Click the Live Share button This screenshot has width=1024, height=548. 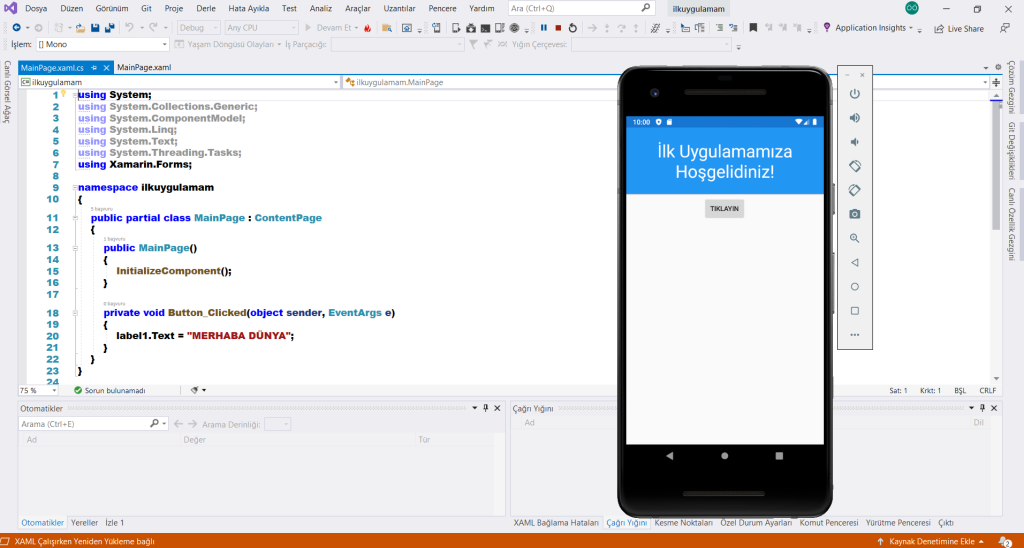(958, 28)
